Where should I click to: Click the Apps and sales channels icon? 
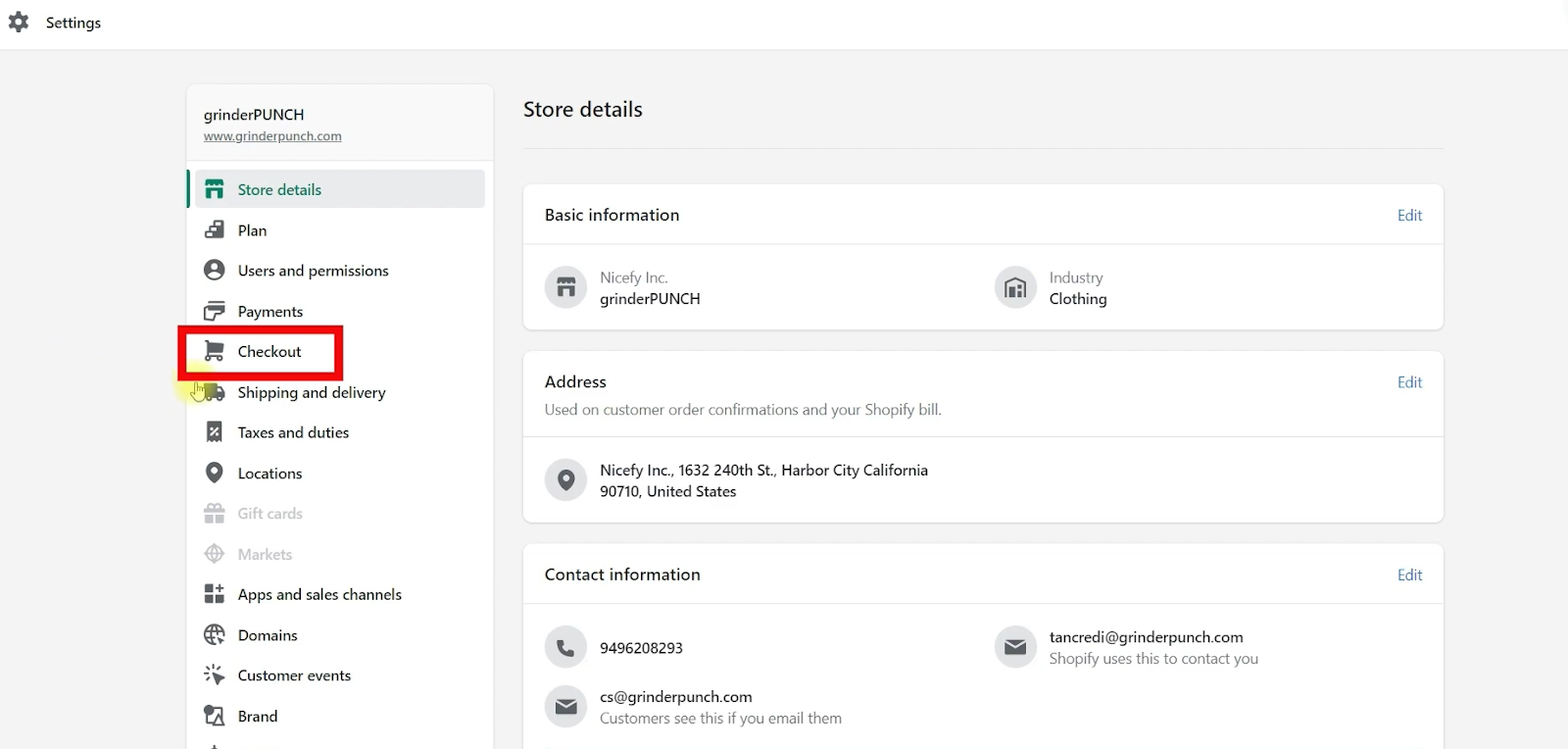tap(215, 594)
